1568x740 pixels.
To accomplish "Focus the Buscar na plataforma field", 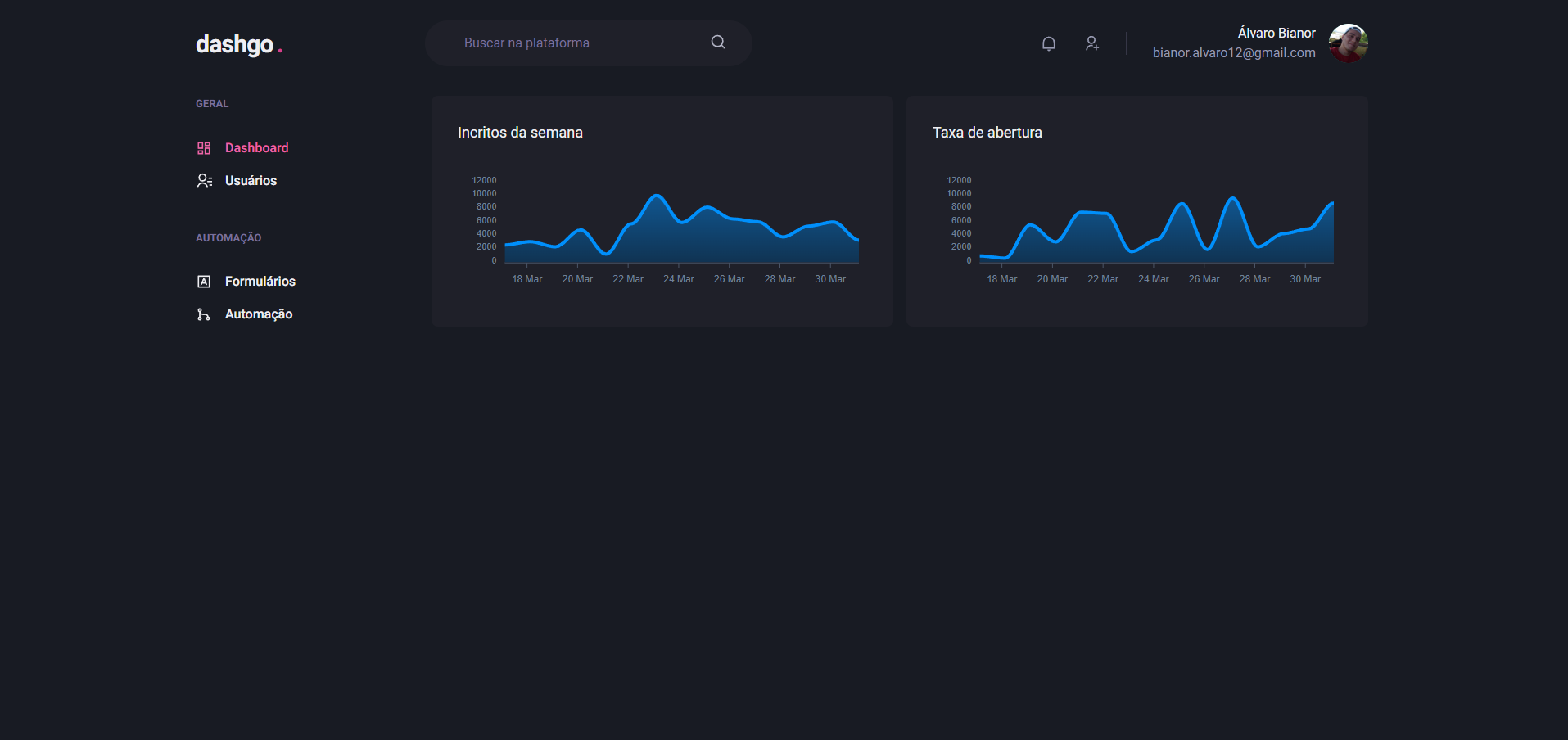I will tap(573, 43).
